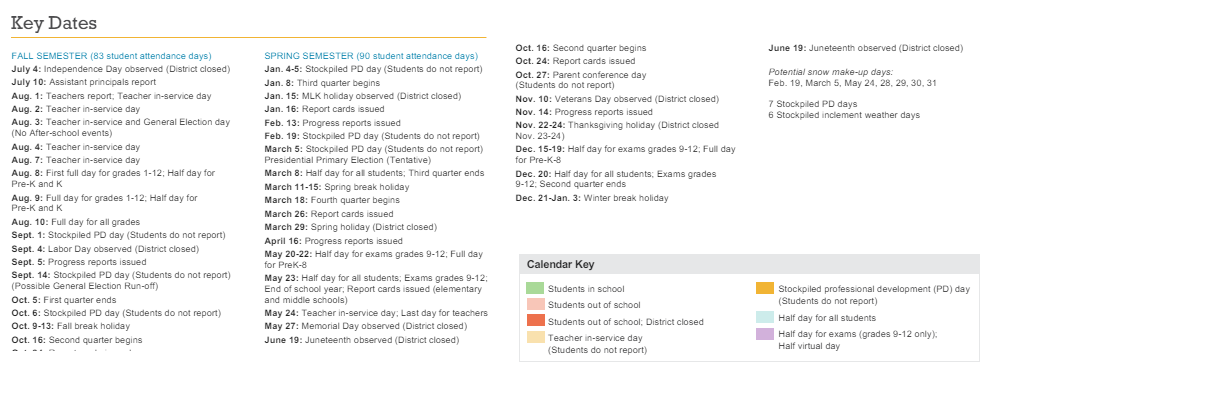Click the pink Students out of school swatch

pos(535,304)
